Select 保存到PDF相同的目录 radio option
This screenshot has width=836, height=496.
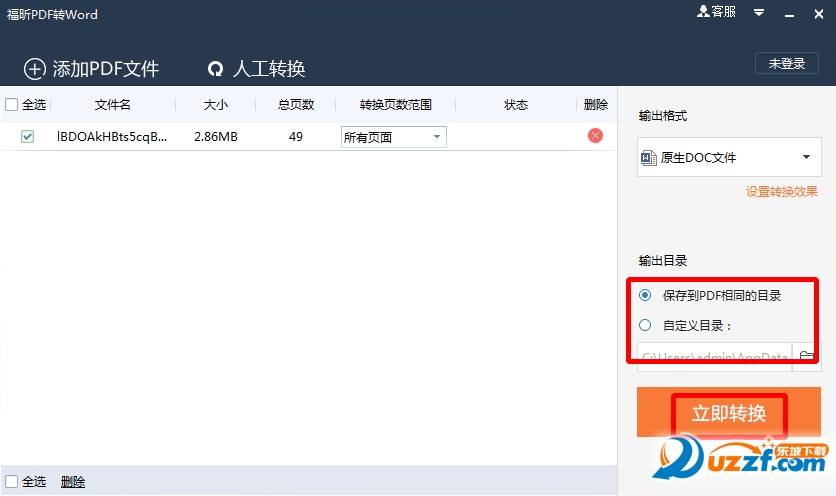pos(645,295)
